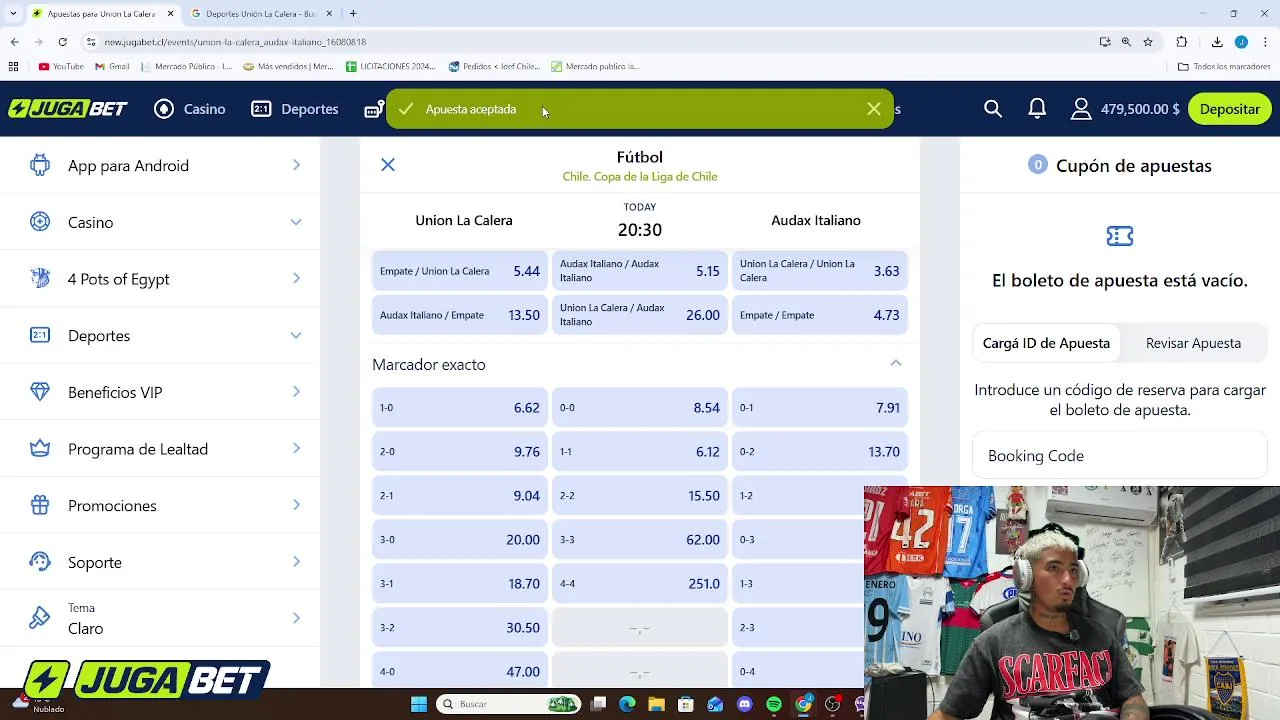The width and height of the screenshot is (1280, 720).
Task: Click the Casino chip icon in sidebar
Action: [x=40, y=222]
